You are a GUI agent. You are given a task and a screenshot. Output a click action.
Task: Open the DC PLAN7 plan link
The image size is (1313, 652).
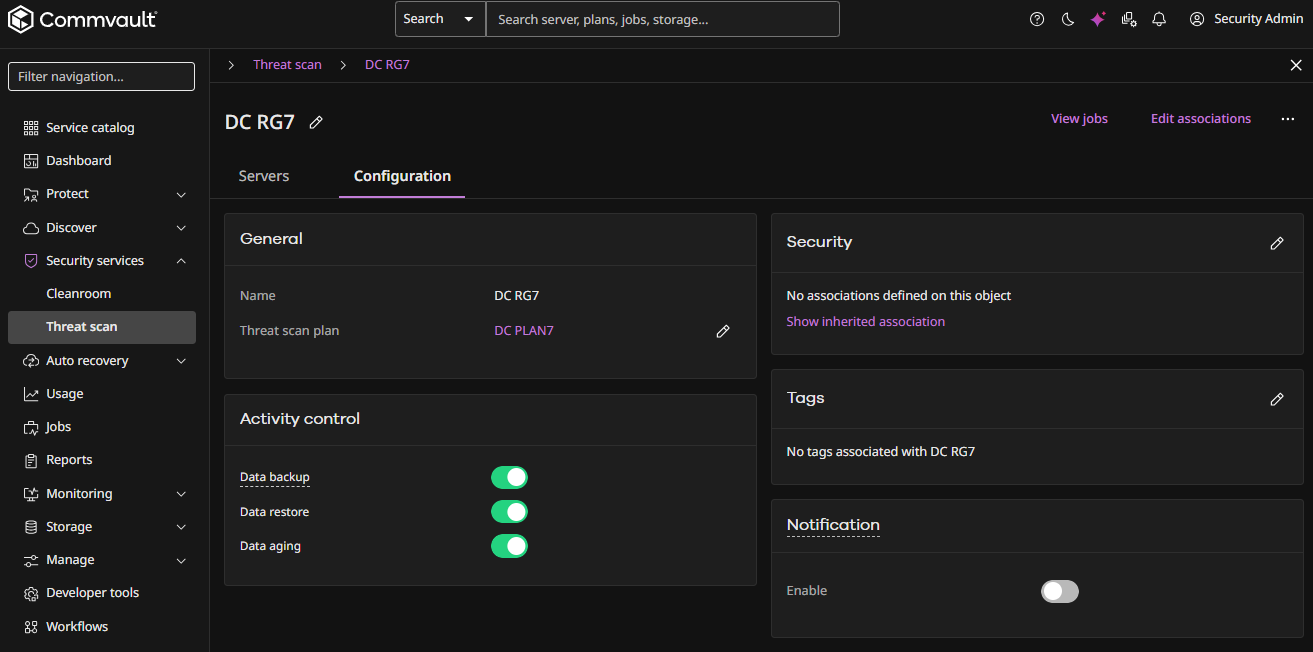coord(524,331)
